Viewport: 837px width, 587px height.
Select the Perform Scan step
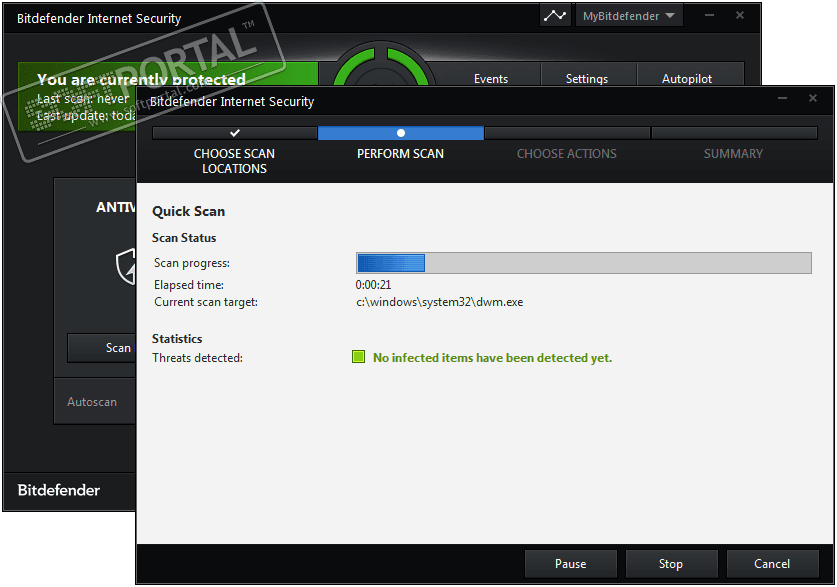point(400,154)
